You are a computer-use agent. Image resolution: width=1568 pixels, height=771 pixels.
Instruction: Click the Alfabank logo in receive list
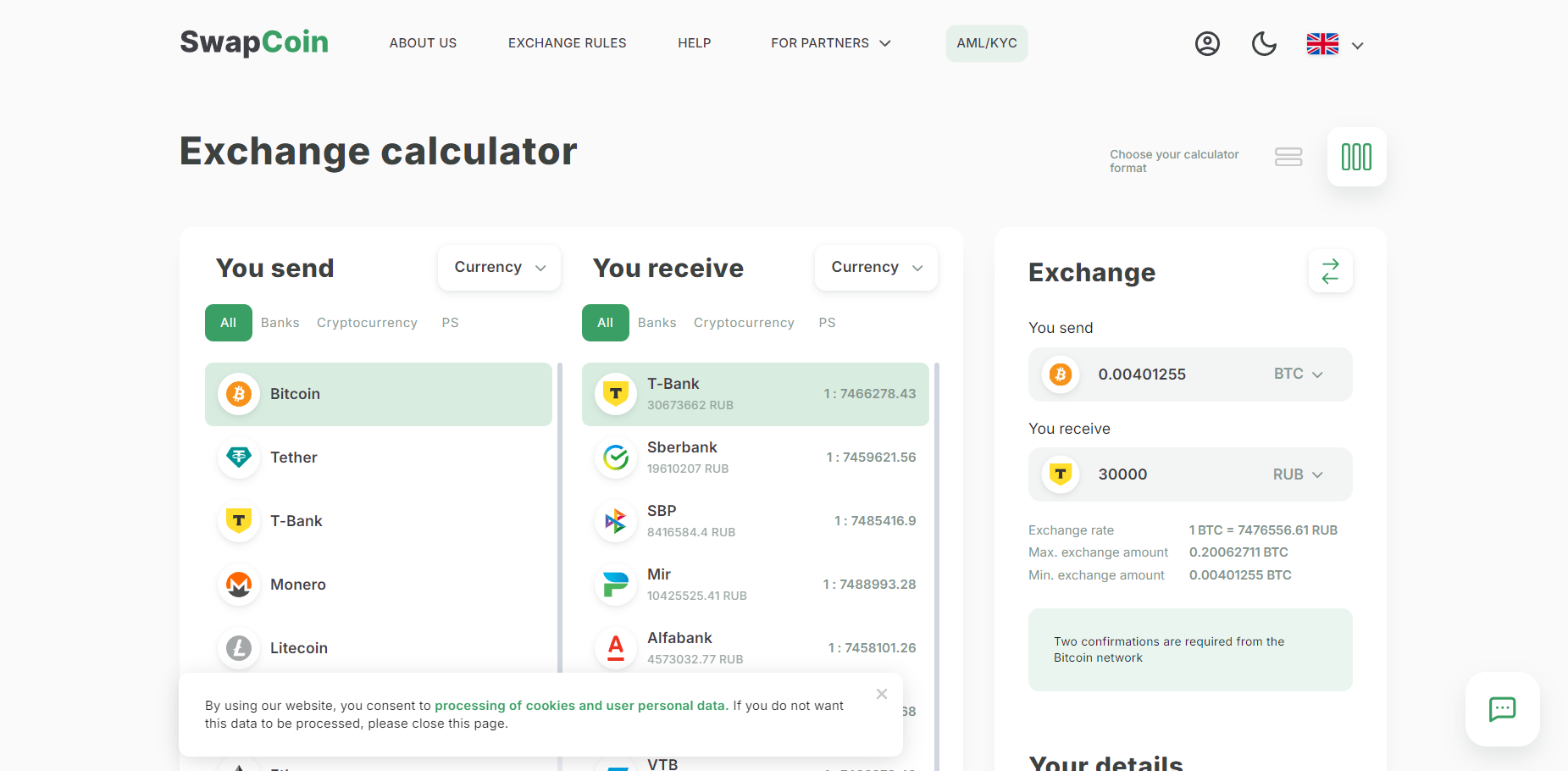[616, 648]
